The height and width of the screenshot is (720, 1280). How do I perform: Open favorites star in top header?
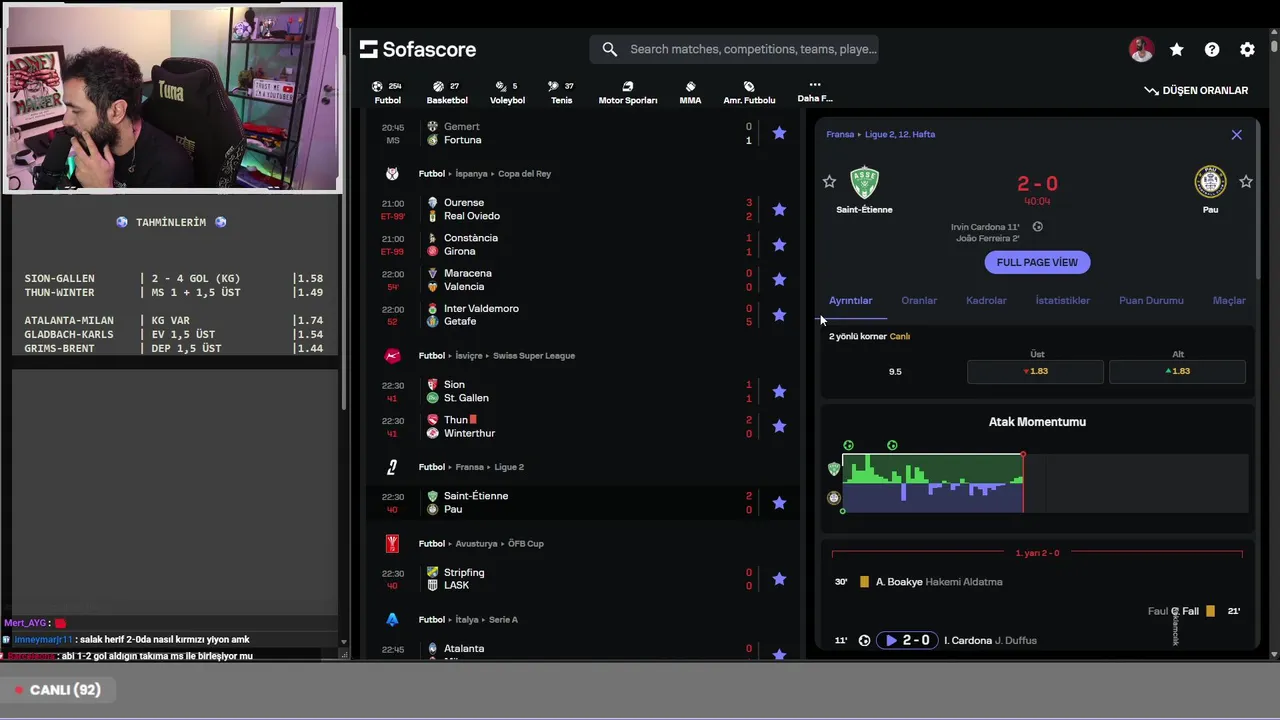1176,49
